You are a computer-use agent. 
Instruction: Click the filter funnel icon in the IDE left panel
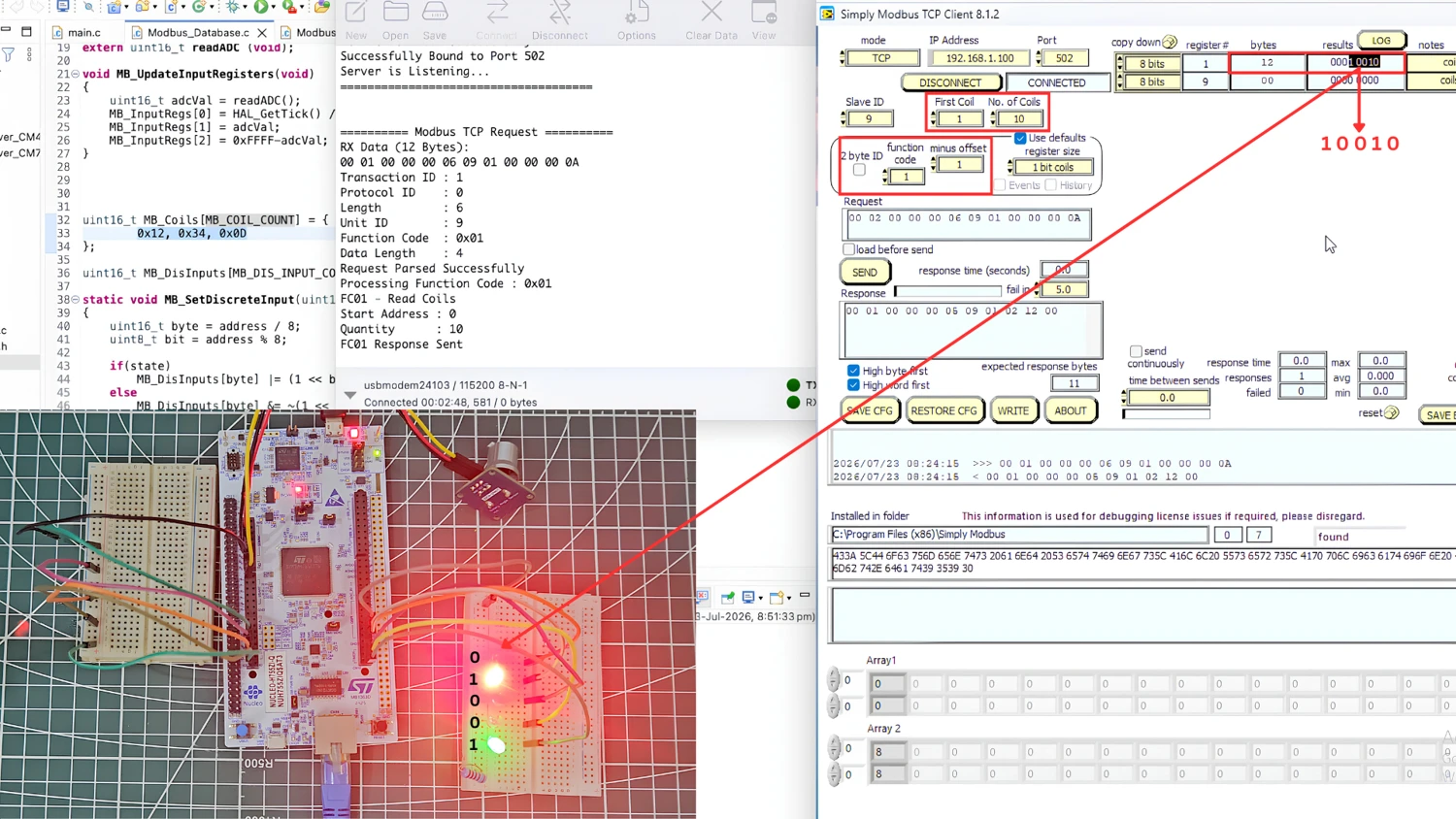9,56
